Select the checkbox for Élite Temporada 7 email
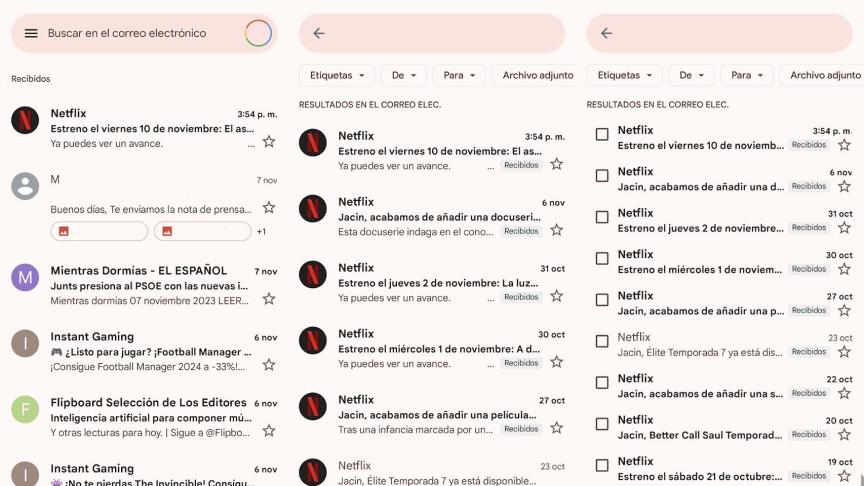 602,341
